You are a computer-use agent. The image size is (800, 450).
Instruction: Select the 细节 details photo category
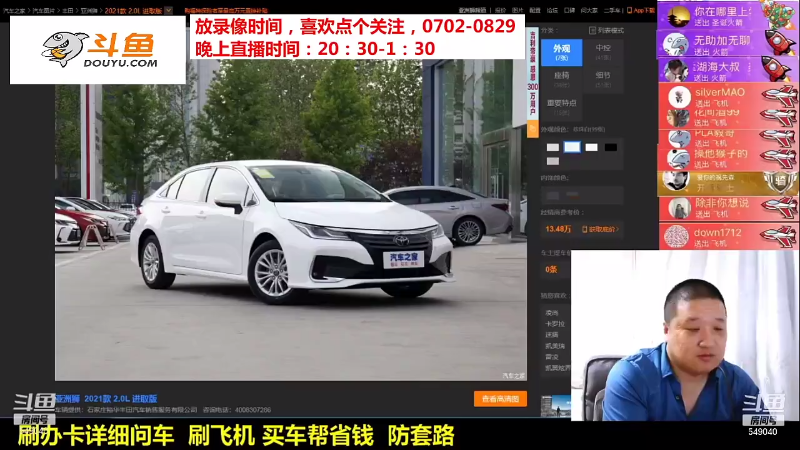[603, 79]
